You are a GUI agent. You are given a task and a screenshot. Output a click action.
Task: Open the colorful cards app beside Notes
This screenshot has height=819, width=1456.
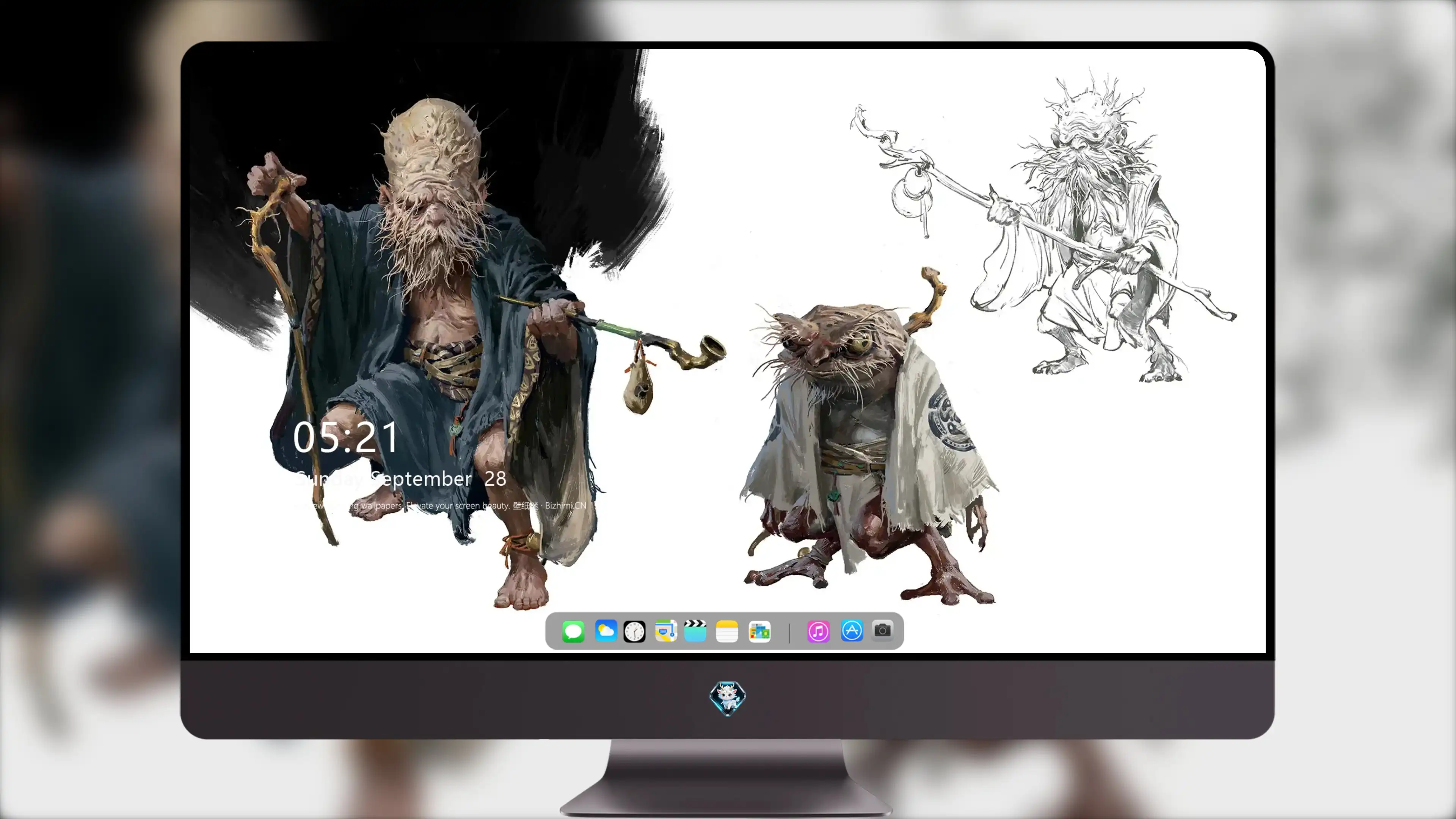(759, 631)
